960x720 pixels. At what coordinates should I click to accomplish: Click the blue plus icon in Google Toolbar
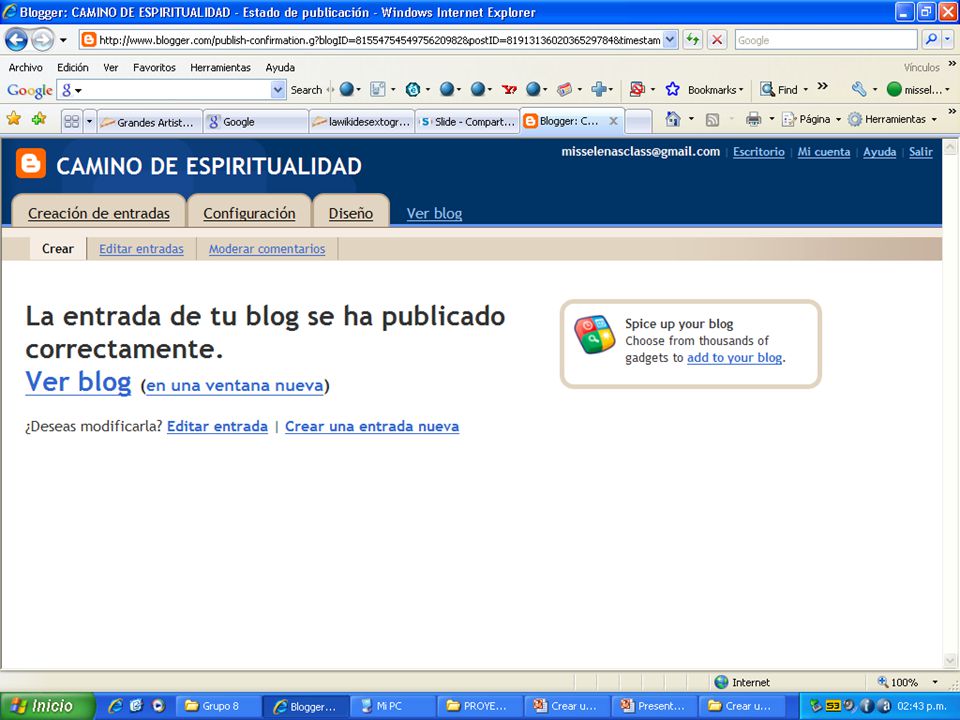(598, 89)
